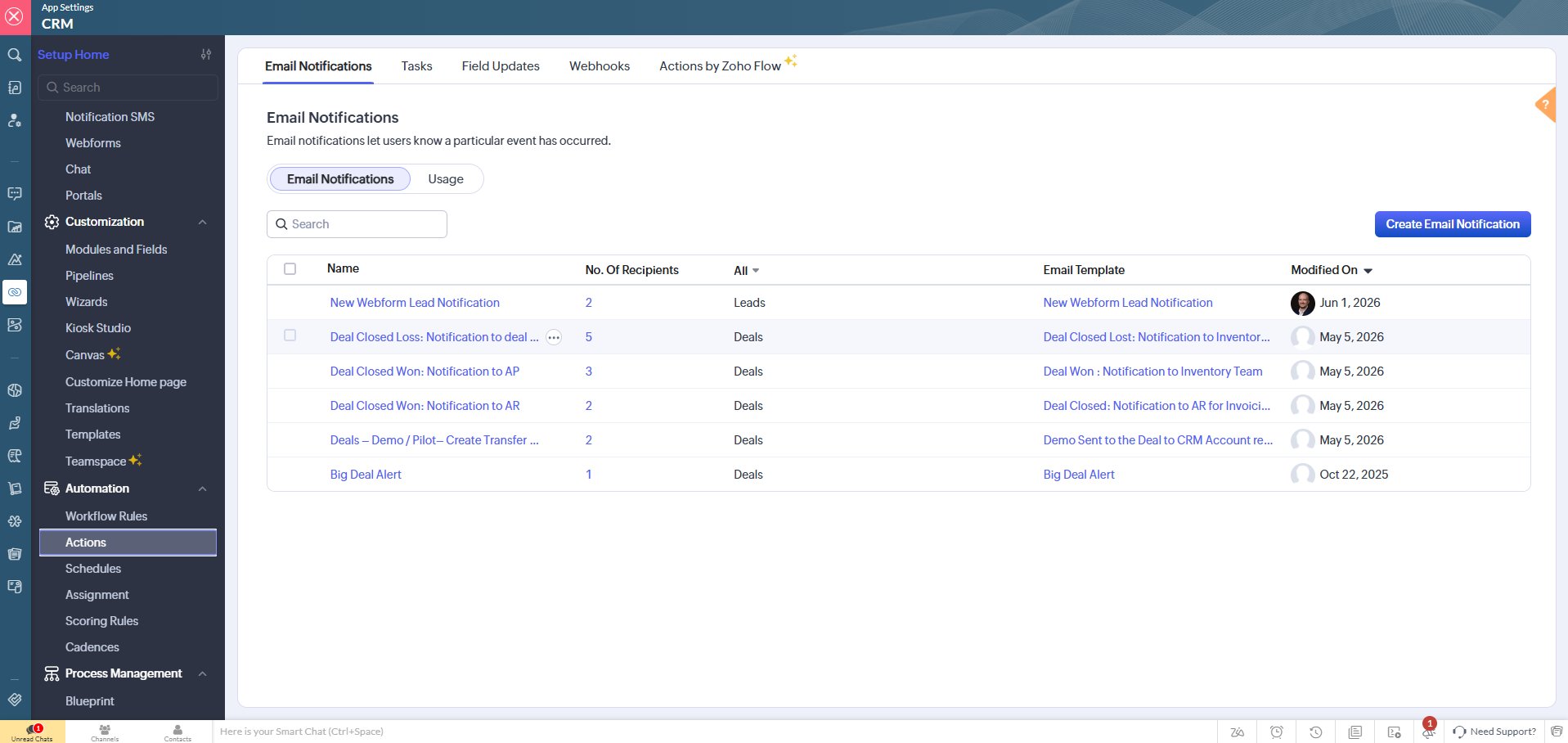Select Schedules in the Automation menu
This screenshot has height=743, width=1568.
(93, 569)
